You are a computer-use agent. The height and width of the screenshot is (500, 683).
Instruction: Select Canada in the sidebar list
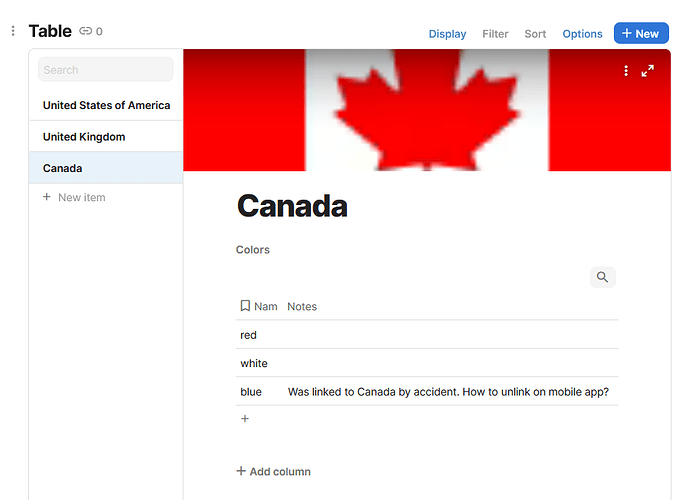click(x=106, y=168)
